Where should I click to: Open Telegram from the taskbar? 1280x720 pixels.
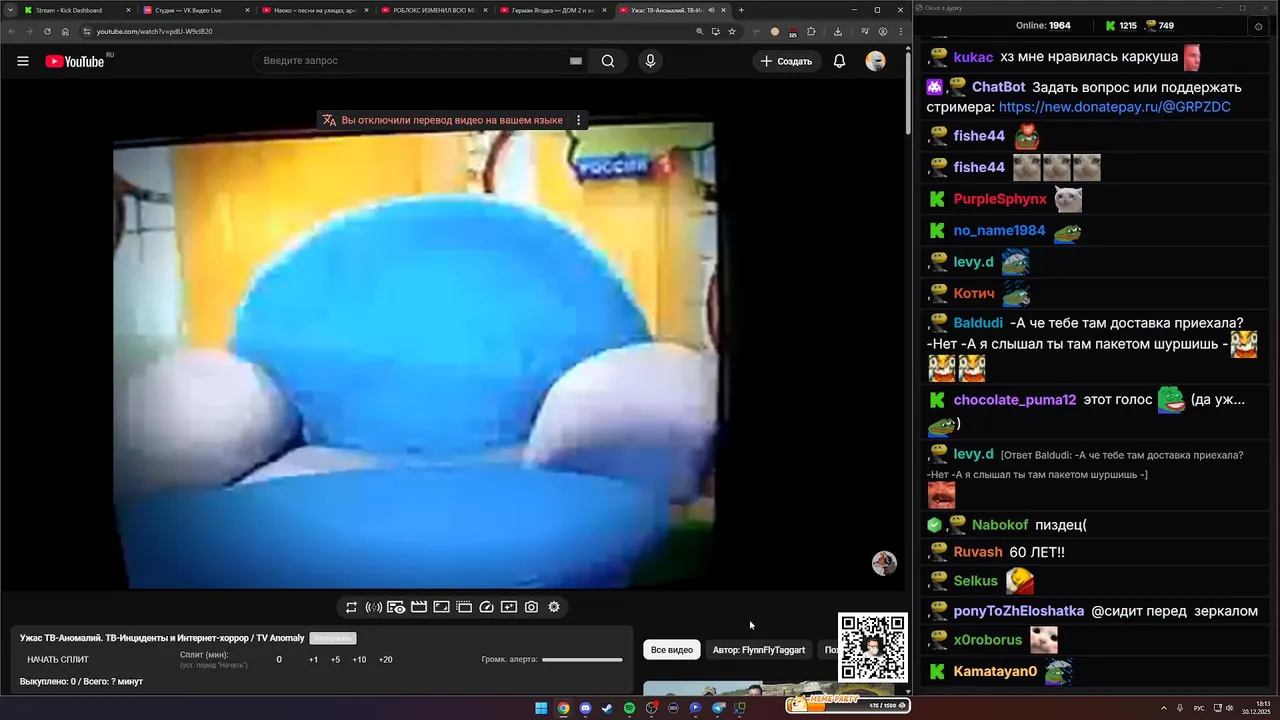pyautogui.click(x=717, y=708)
